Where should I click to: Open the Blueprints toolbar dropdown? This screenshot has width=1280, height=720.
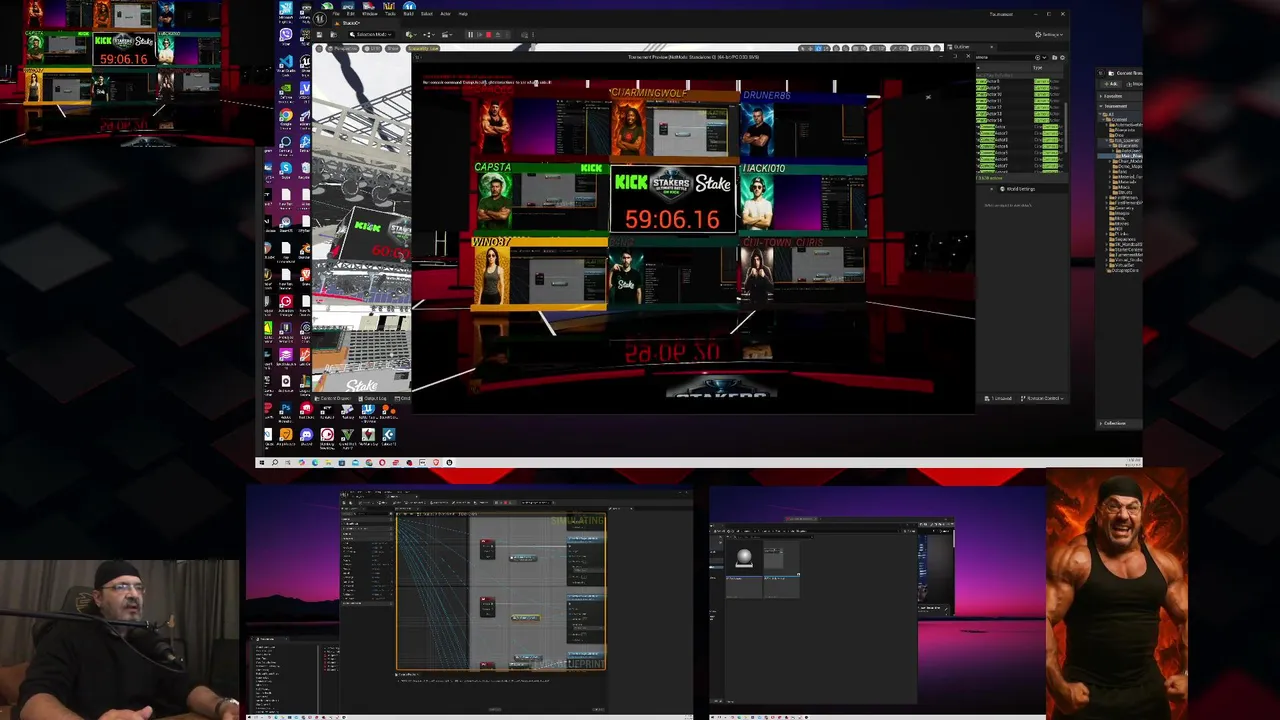429,34
